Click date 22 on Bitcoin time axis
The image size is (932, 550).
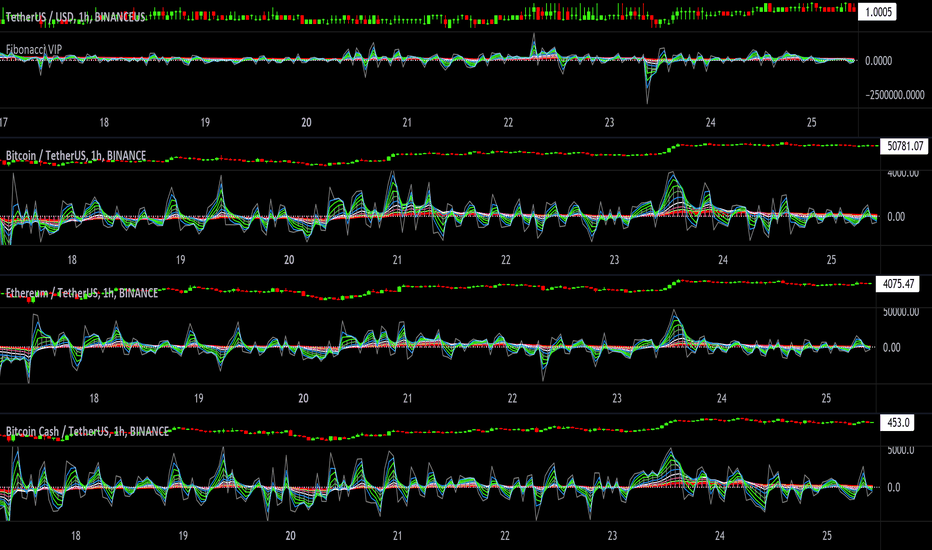(506, 260)
